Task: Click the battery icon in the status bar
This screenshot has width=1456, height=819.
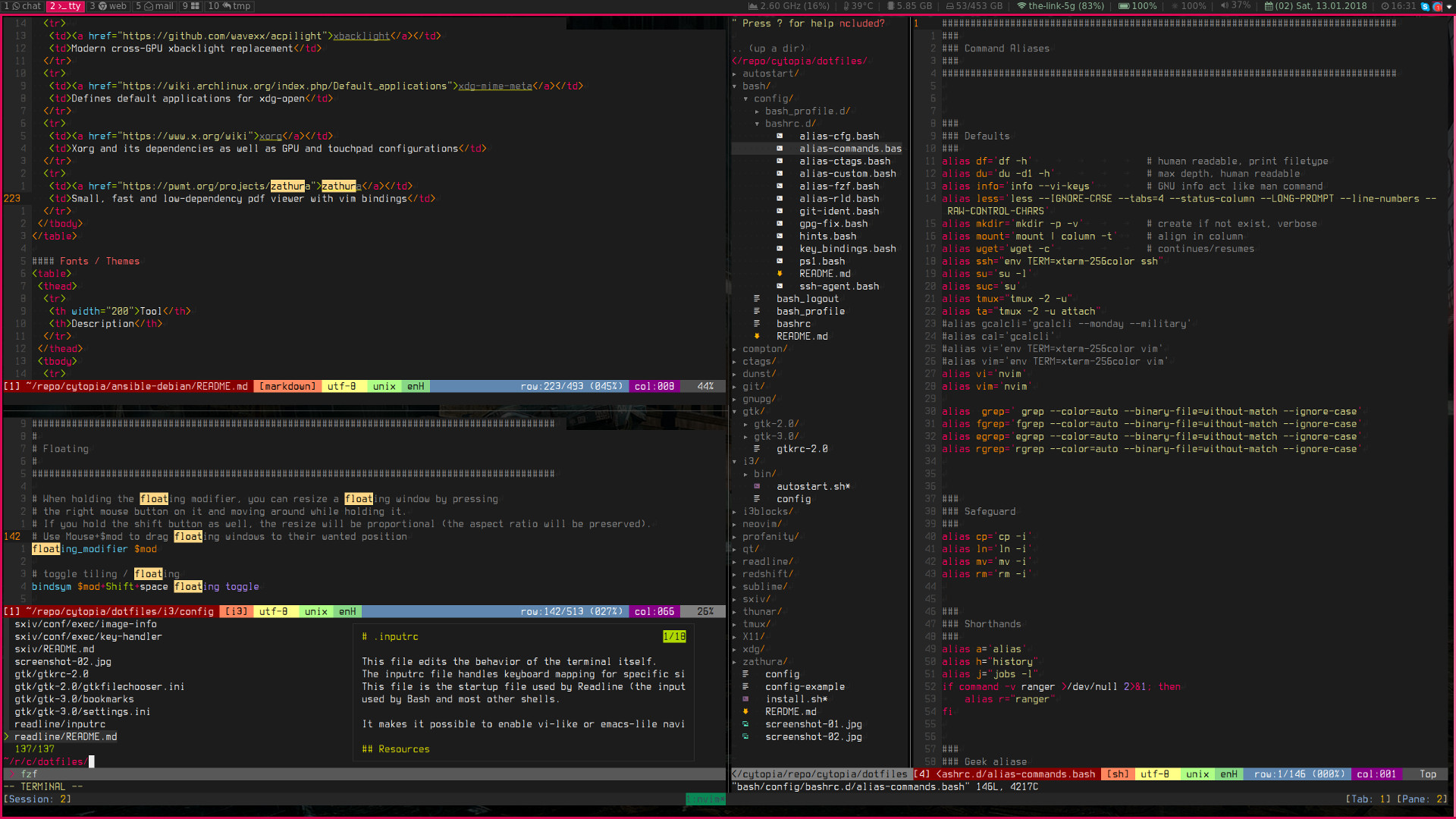Action: [1125, 6]
